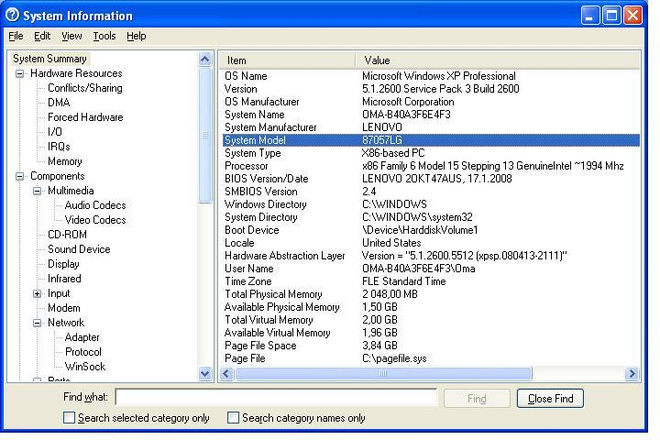Screen dimensions: 660x440
Task: Select the System Name row
Action: point(431,115)
